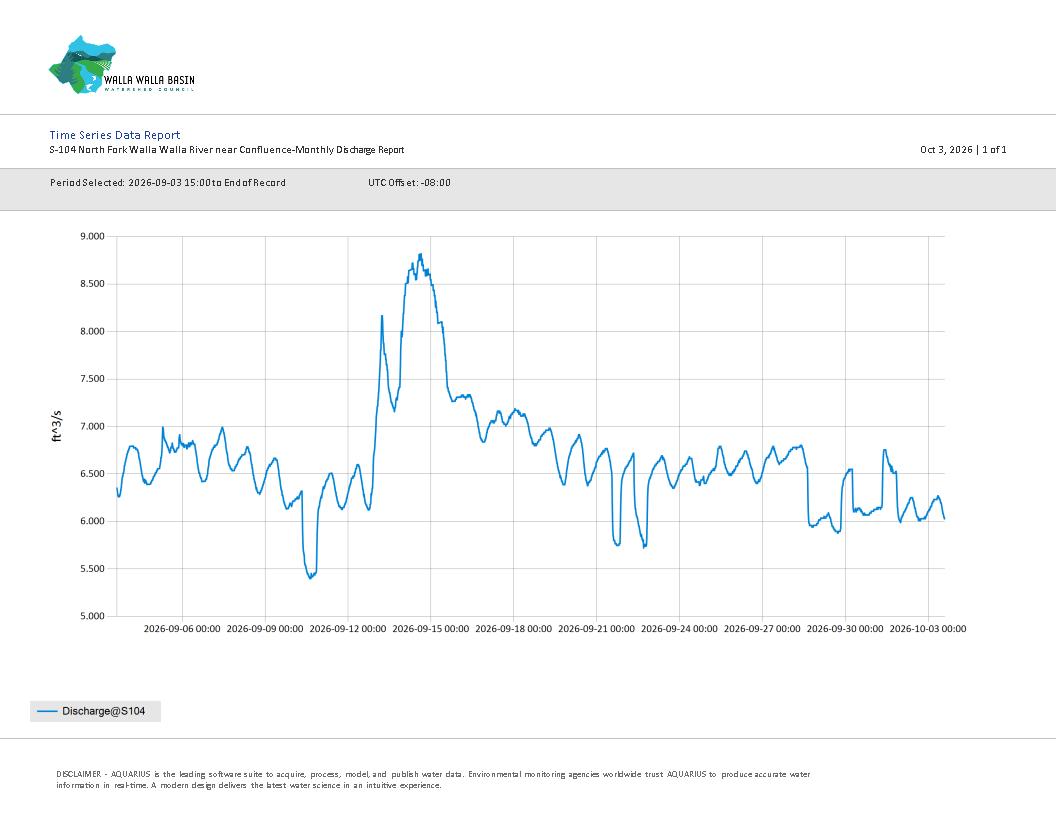Click the 6.000 y-axis value
Viewport: 1056px width, 816px height.
point(92,521)
